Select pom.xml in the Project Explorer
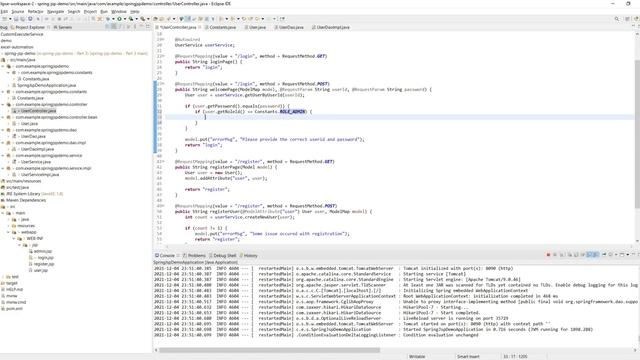The height and width of the screenshot is (360, 640). [14, 309]
